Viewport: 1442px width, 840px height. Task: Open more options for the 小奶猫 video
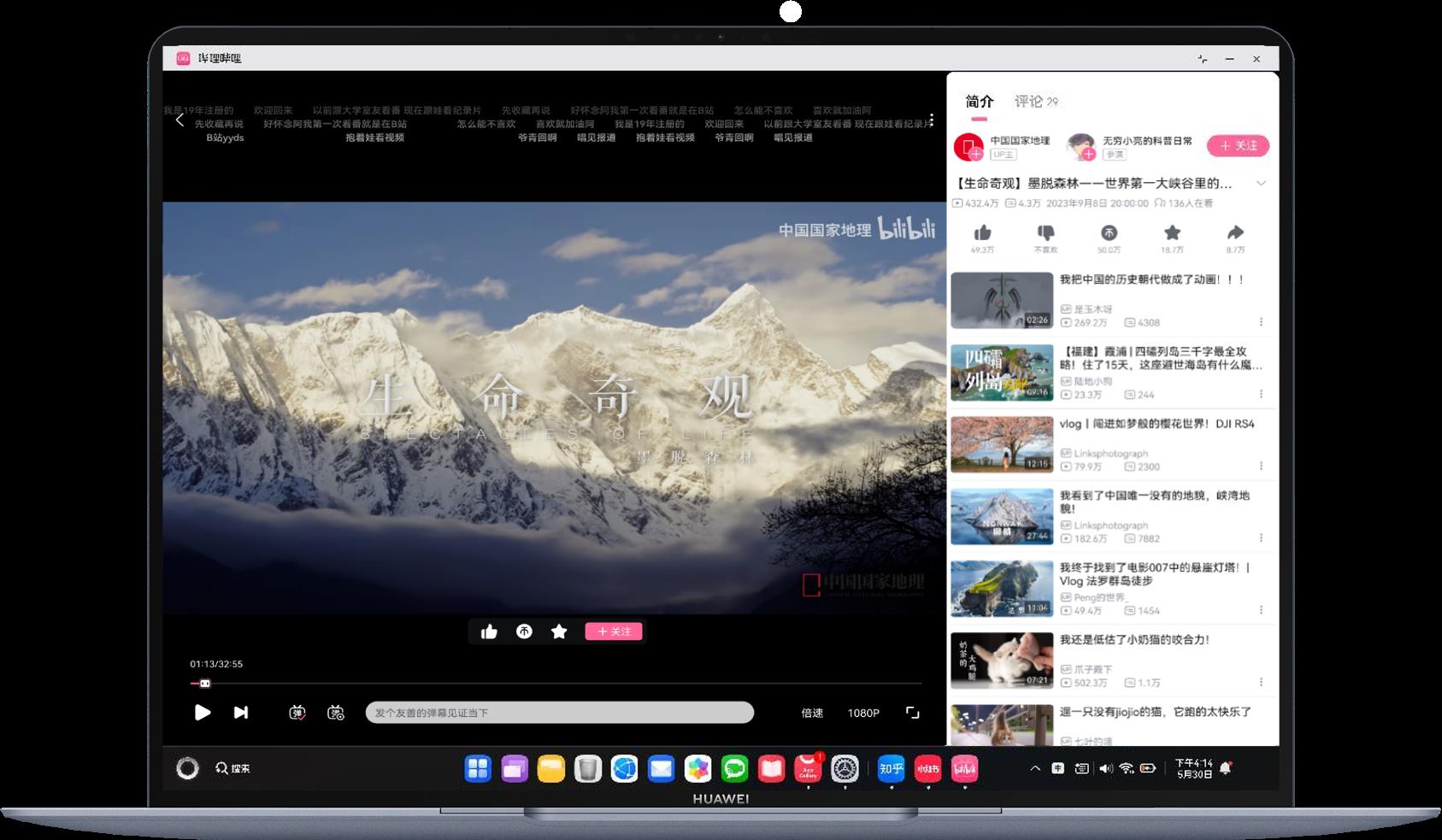click(1261, 682)
